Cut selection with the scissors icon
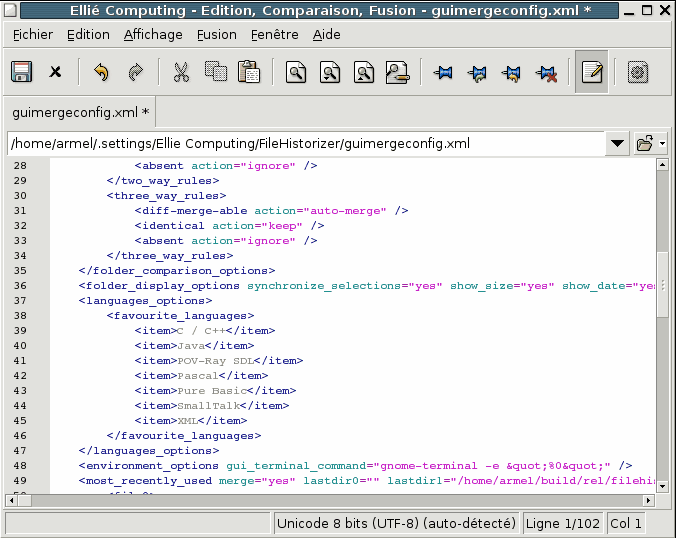Image resolution: width=676 pixels, height=538 pixels. click(x=181, y=72)
